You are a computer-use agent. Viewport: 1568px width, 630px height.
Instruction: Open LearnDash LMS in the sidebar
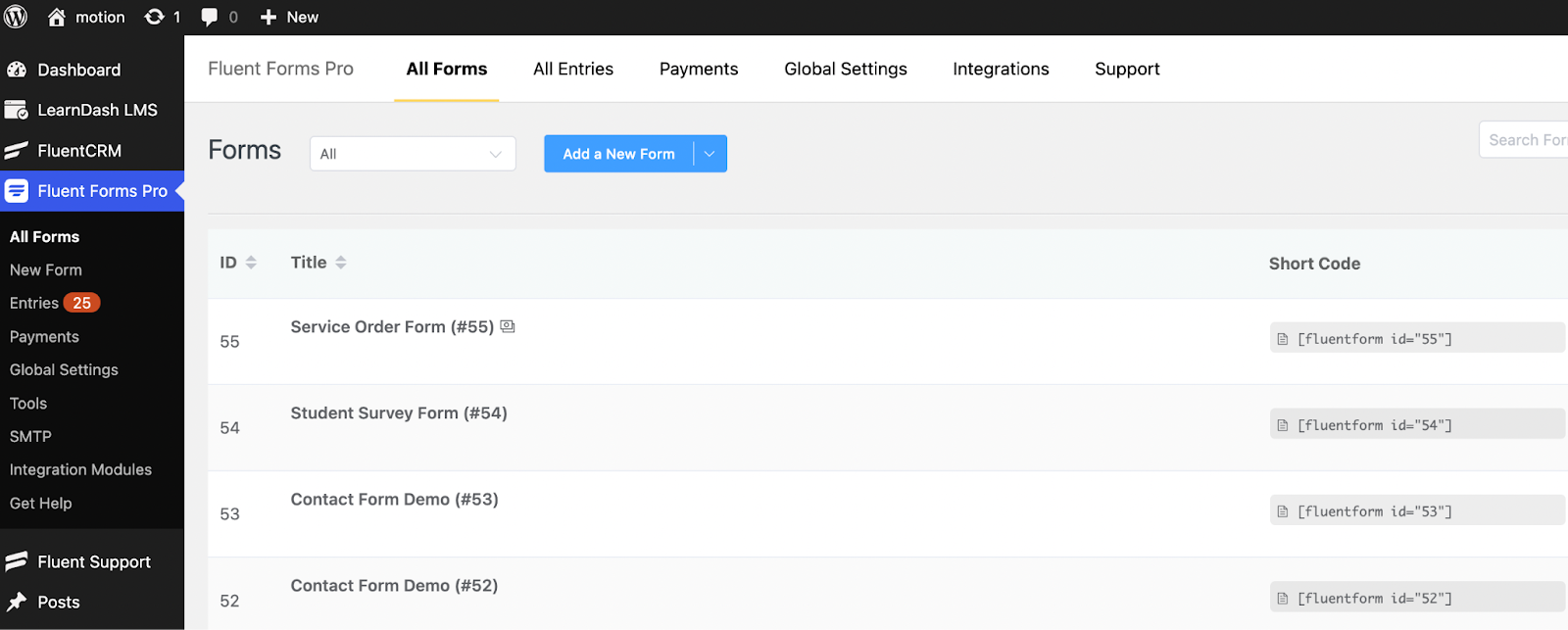tap(92, 110)
